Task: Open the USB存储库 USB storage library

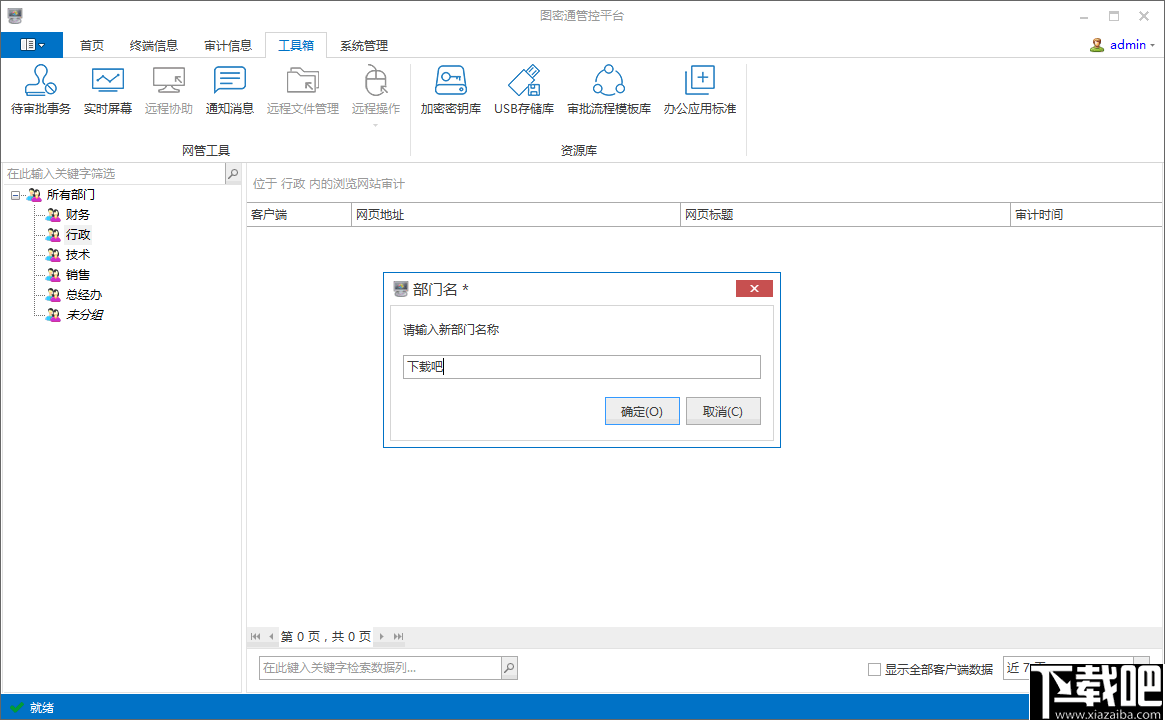Action: tap(523, 90)
